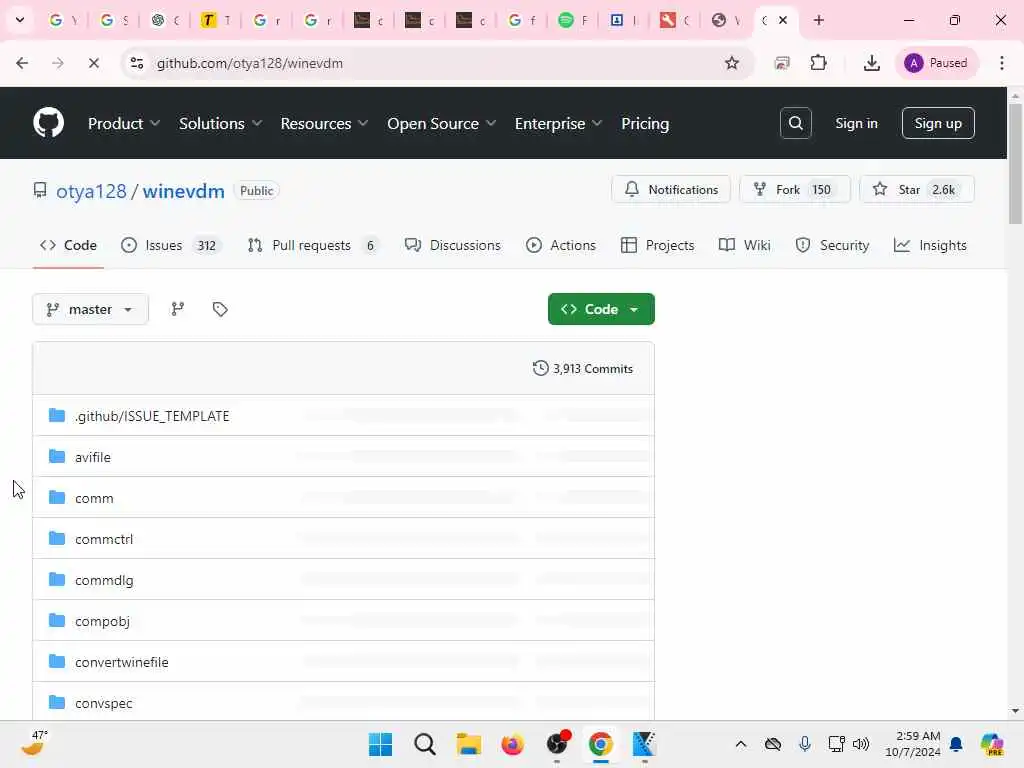Viewport: 1024px width, 768px height.
Task: Click the Notifications button
Action: [671, 189]
